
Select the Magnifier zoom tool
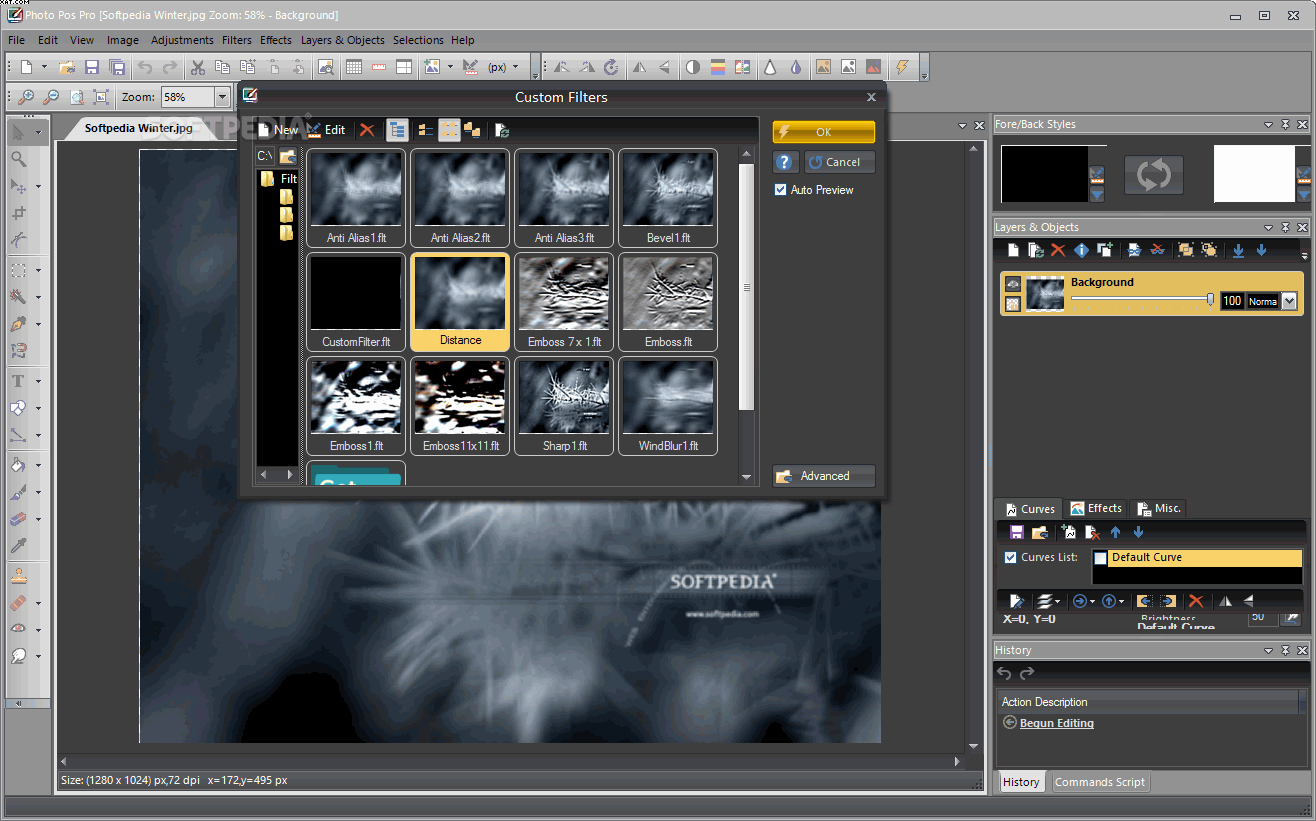[18, 159]
